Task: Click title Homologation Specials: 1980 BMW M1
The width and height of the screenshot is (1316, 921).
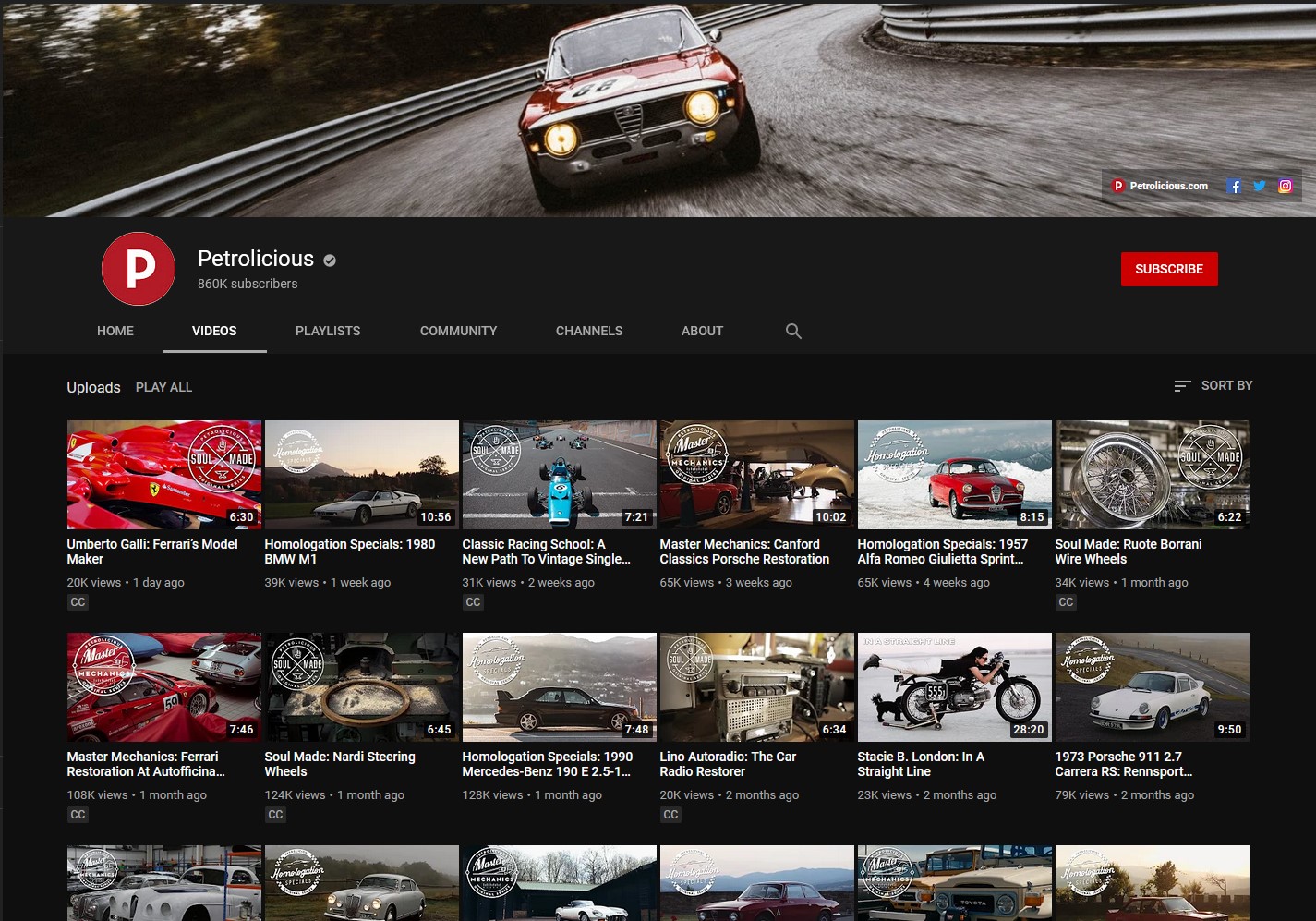Action: tap(350, 551)
